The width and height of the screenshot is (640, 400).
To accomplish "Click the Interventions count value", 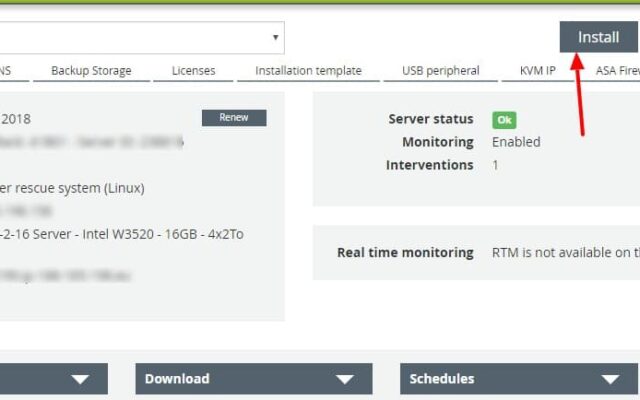I will pos(495,165).
